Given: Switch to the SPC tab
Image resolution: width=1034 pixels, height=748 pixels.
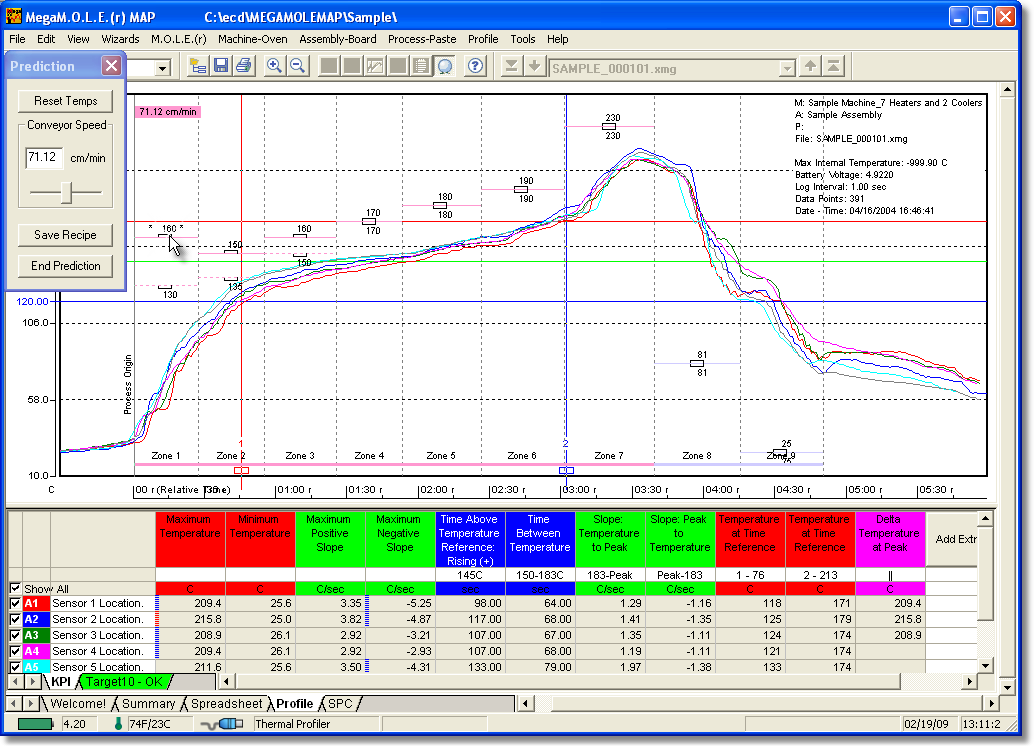Looking at the screenshot, I should click(x=340, y=704).
